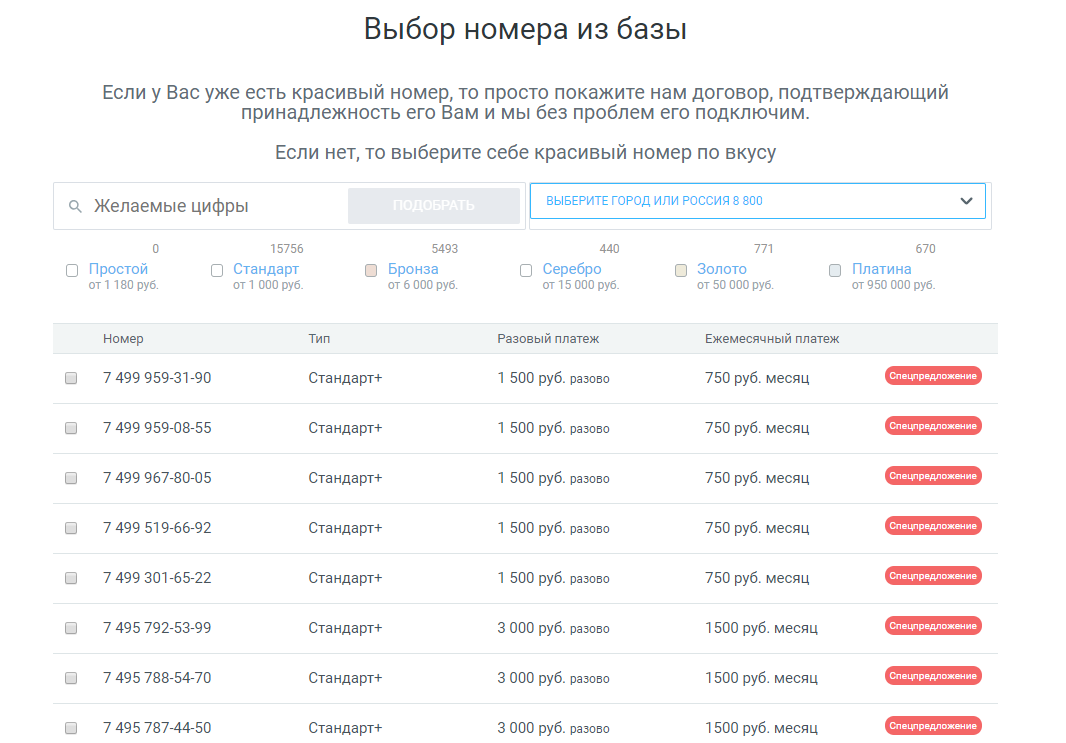Select the checkbox for number 7 499 959-31-90
Screen dimensions: 1066x743
pyautogui.click(x=70, y=378)
